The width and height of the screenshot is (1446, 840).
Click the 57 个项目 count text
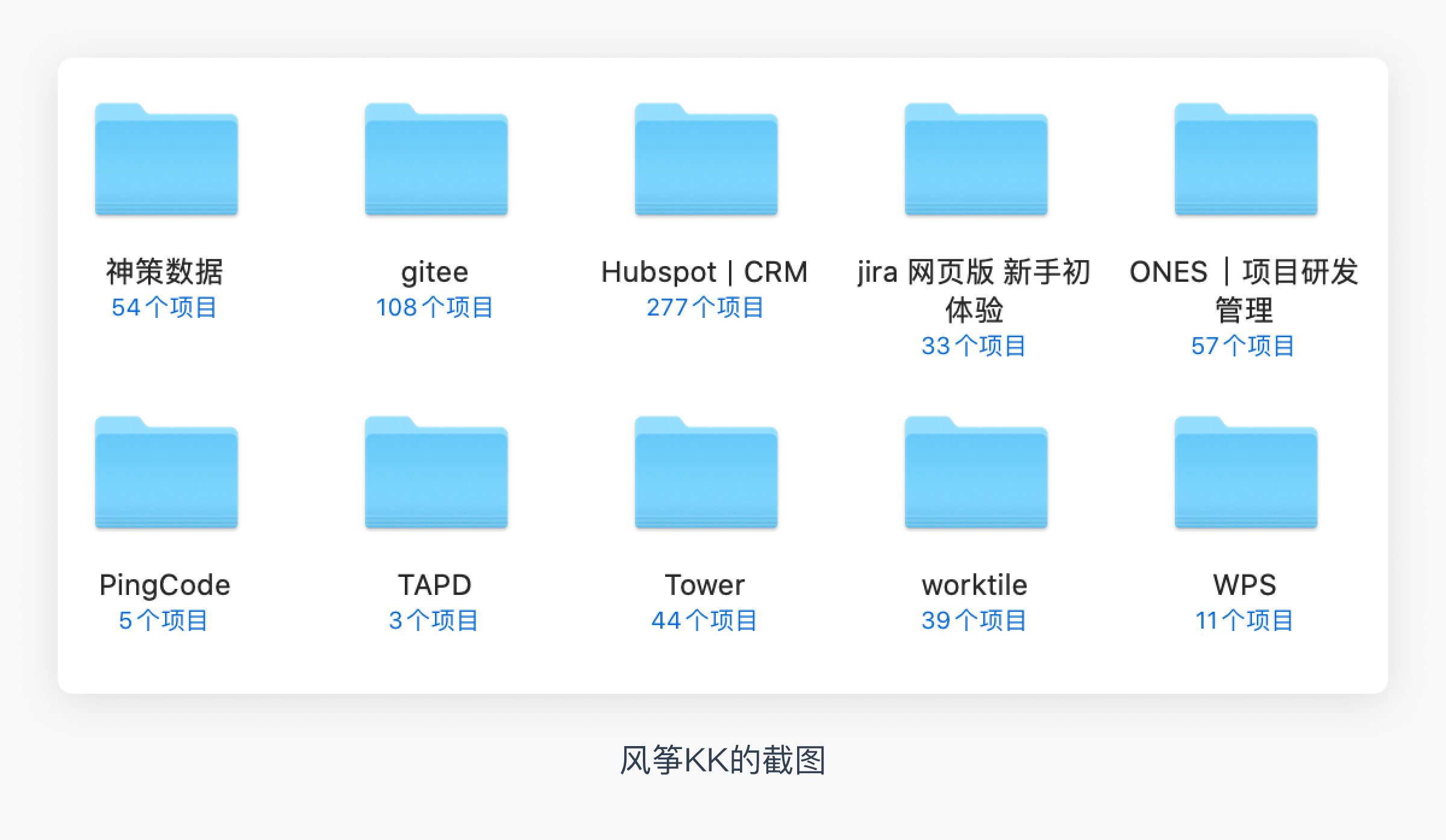point(1243,346)
